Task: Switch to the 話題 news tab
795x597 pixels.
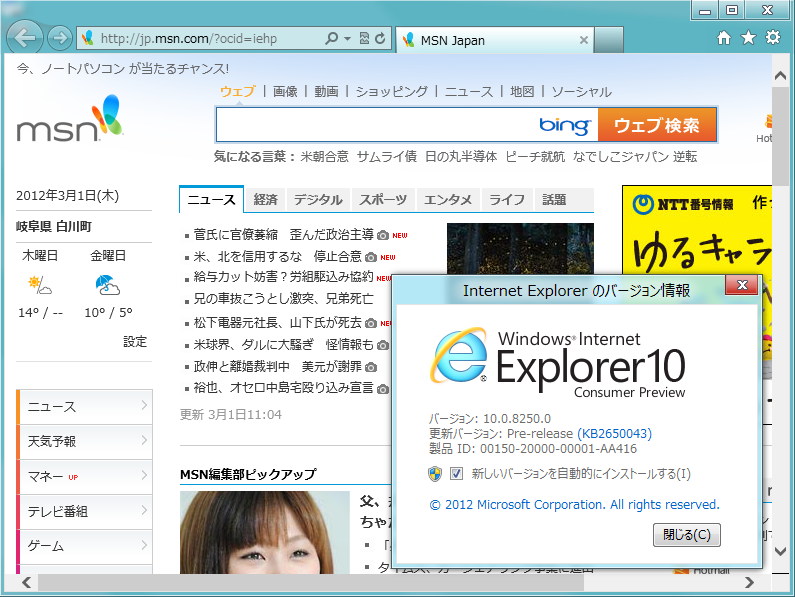Action: click(x=554, y=199)
